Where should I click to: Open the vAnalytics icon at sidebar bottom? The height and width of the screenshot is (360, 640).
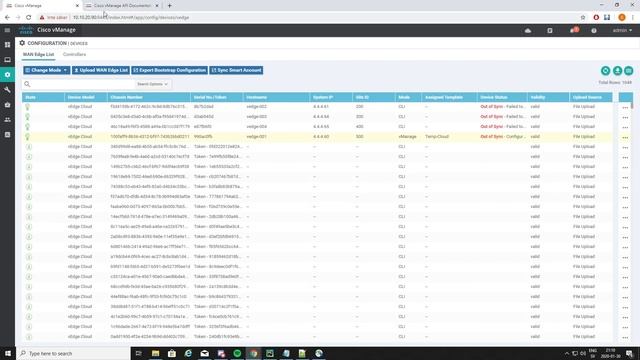click(x=7, y=135)
